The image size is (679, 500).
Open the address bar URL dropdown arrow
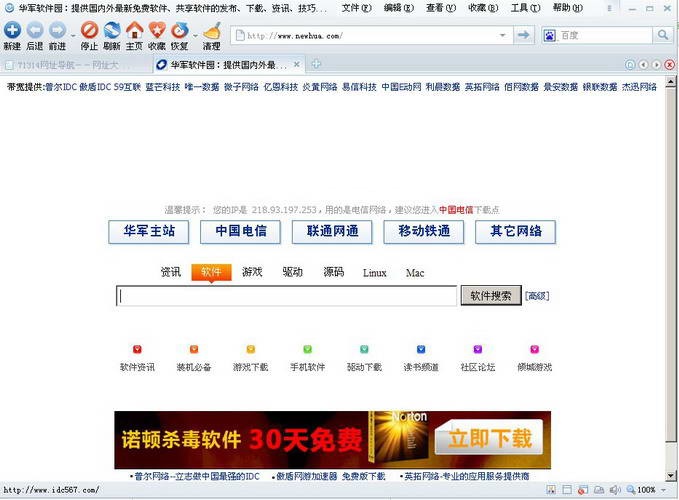point(505,35)
